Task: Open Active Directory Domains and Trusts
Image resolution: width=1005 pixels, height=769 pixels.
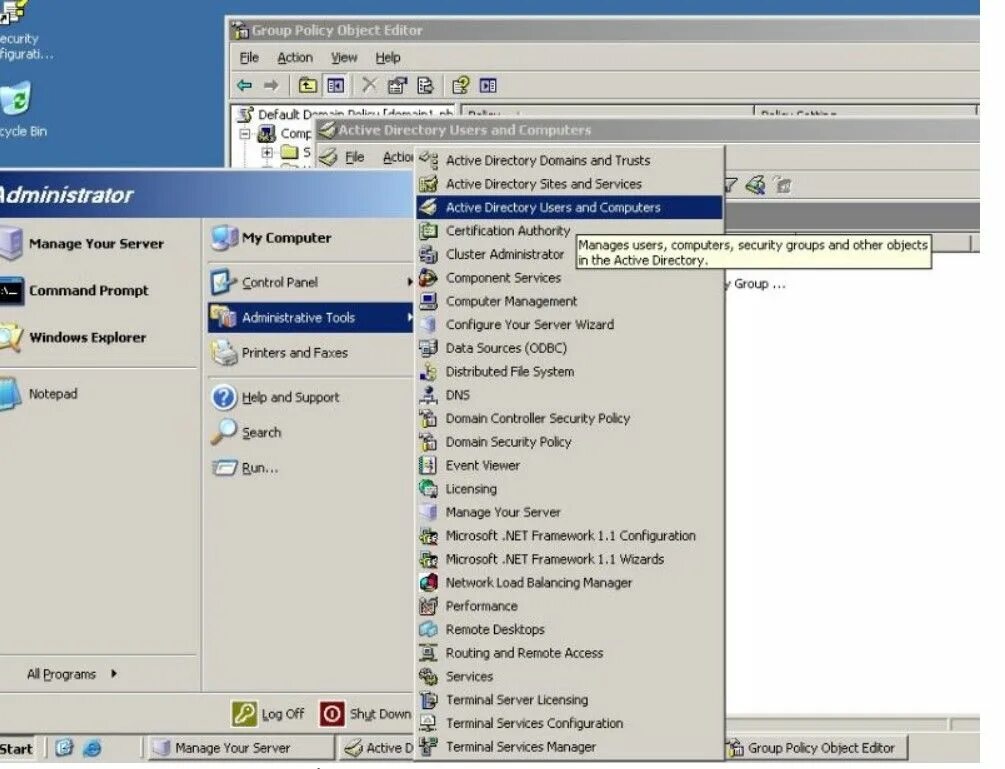Action: point(569,160)
